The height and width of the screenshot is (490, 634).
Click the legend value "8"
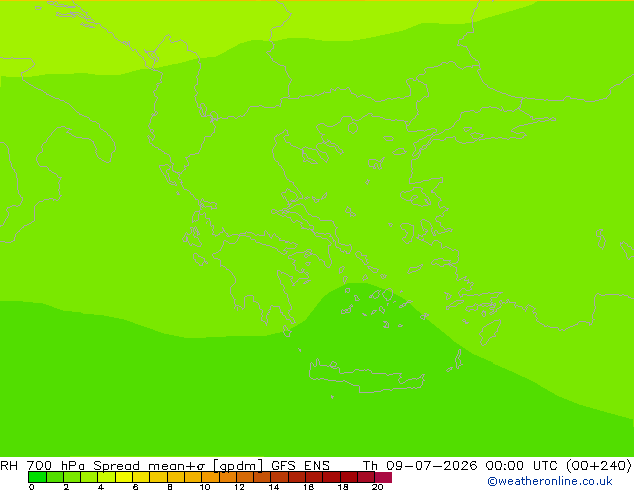click(170, 487)
